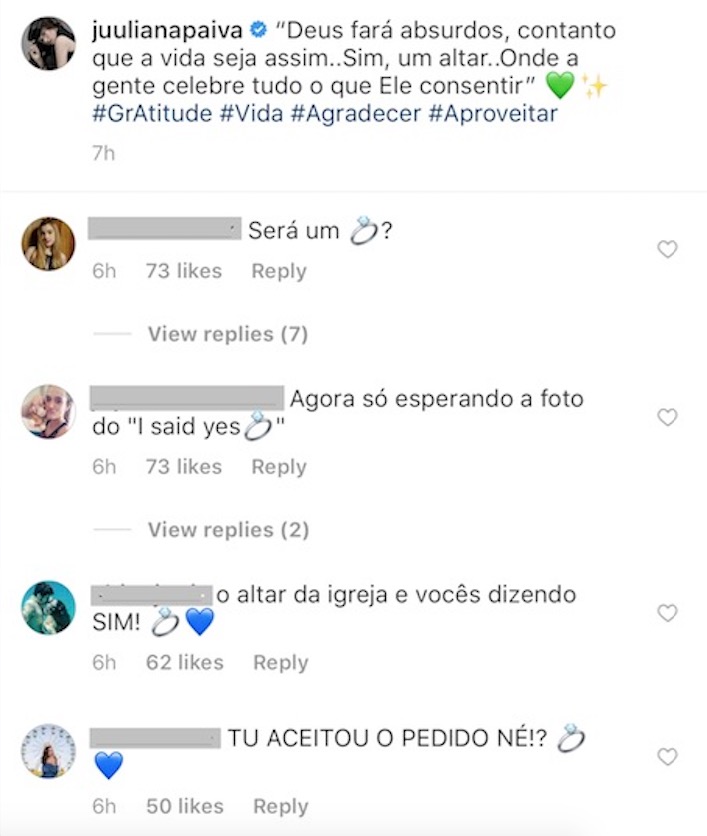Open the underwater couple avatar
This screenshot has width=707, height=836.
(49, 608)
